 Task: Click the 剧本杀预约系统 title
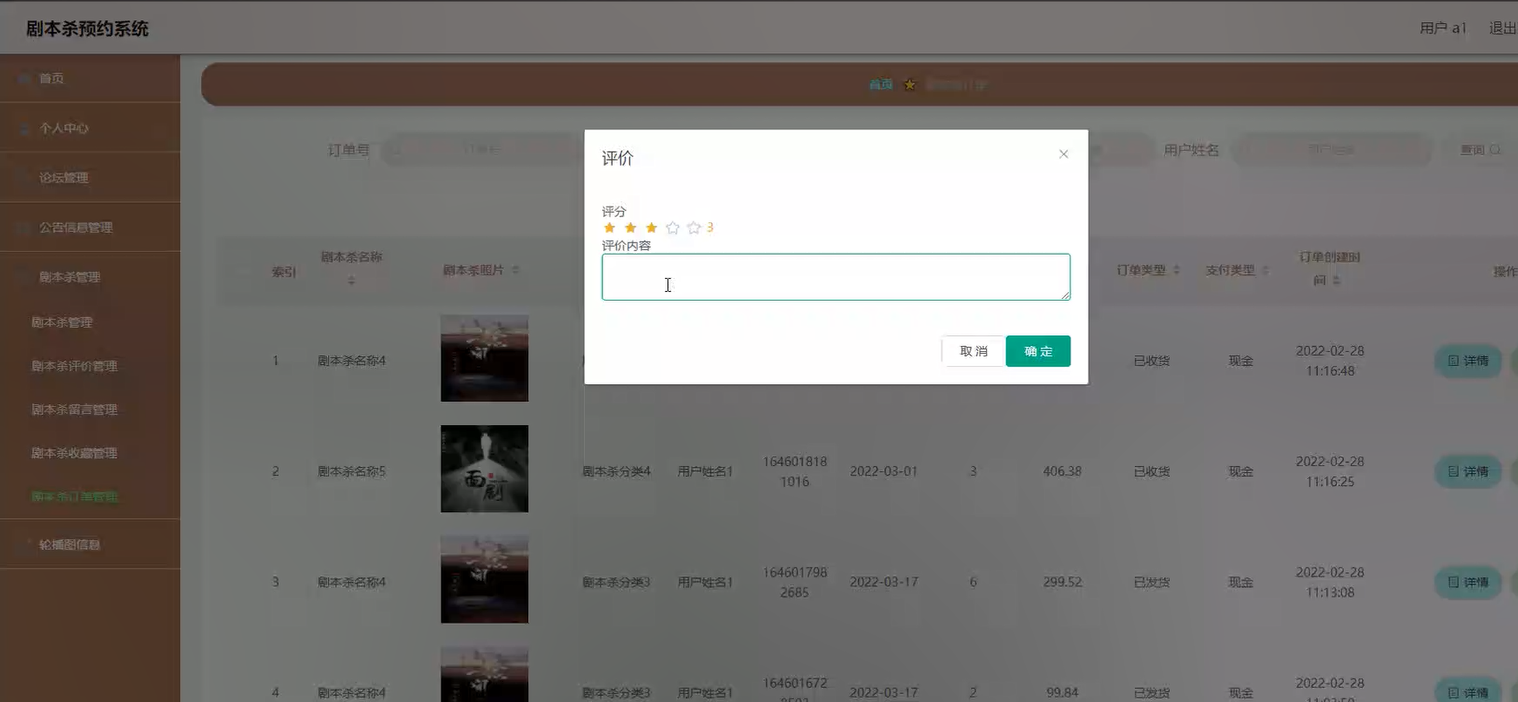pos(87,29)
